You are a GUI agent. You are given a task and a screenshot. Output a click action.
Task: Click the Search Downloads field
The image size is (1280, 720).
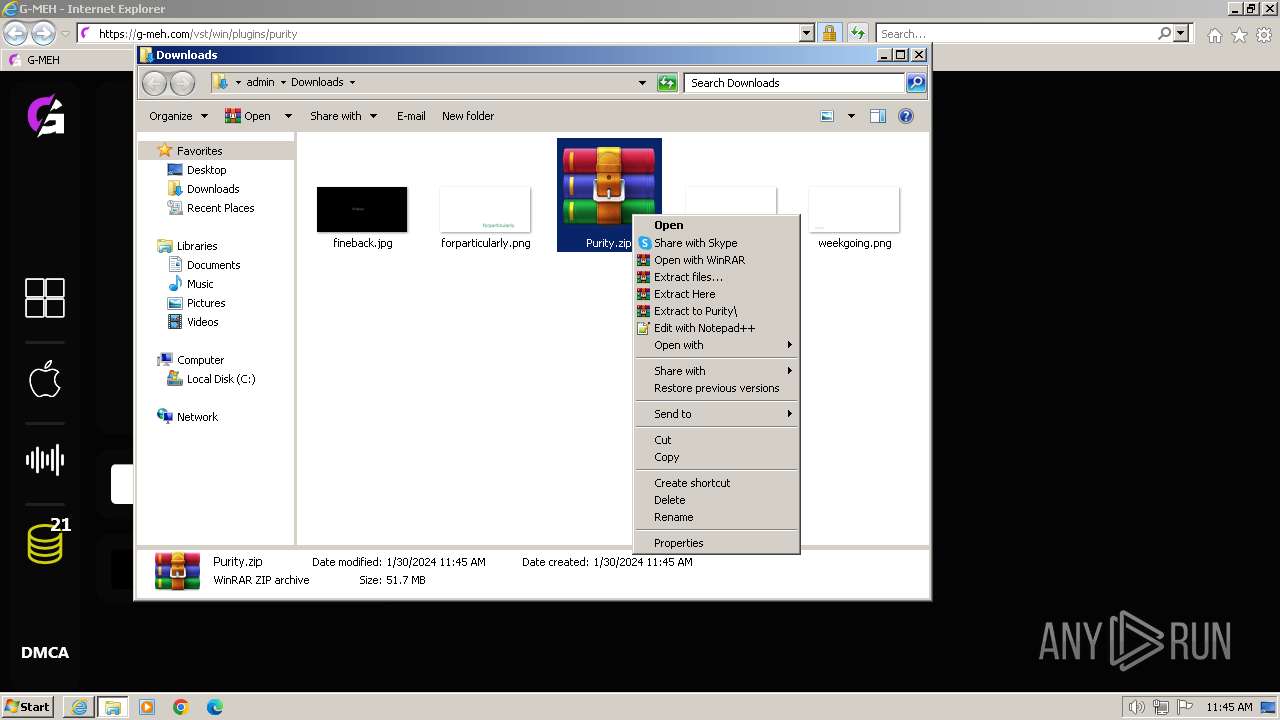click(795, 83)
